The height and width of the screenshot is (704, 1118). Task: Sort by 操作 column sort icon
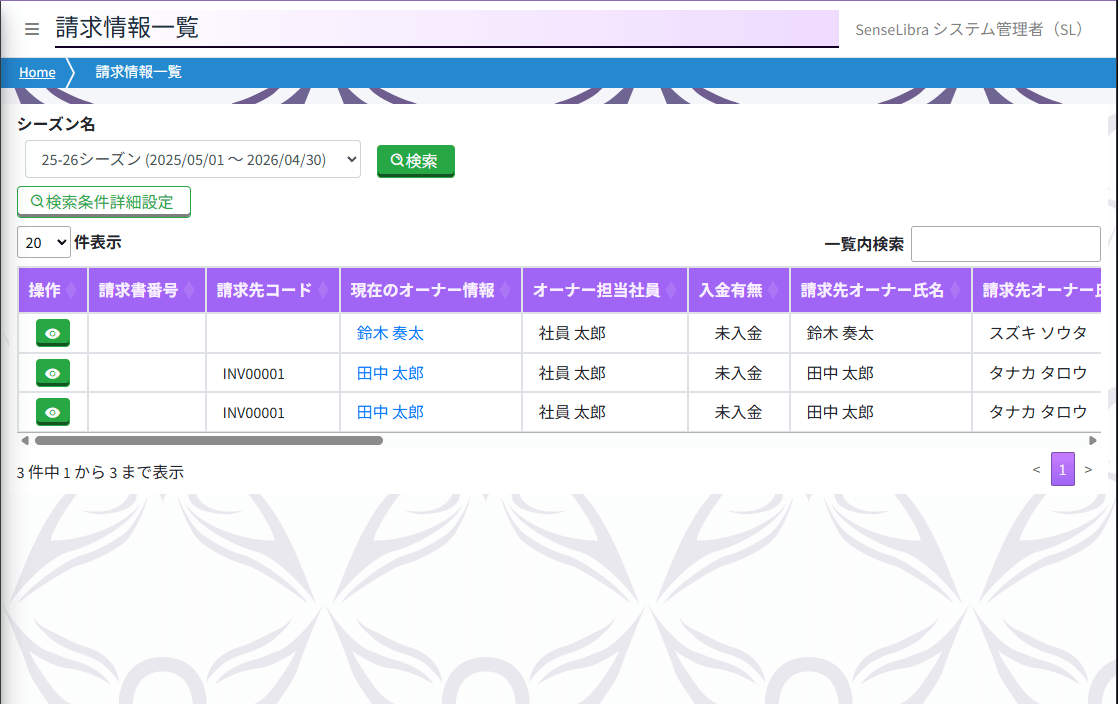coord(71,291)
